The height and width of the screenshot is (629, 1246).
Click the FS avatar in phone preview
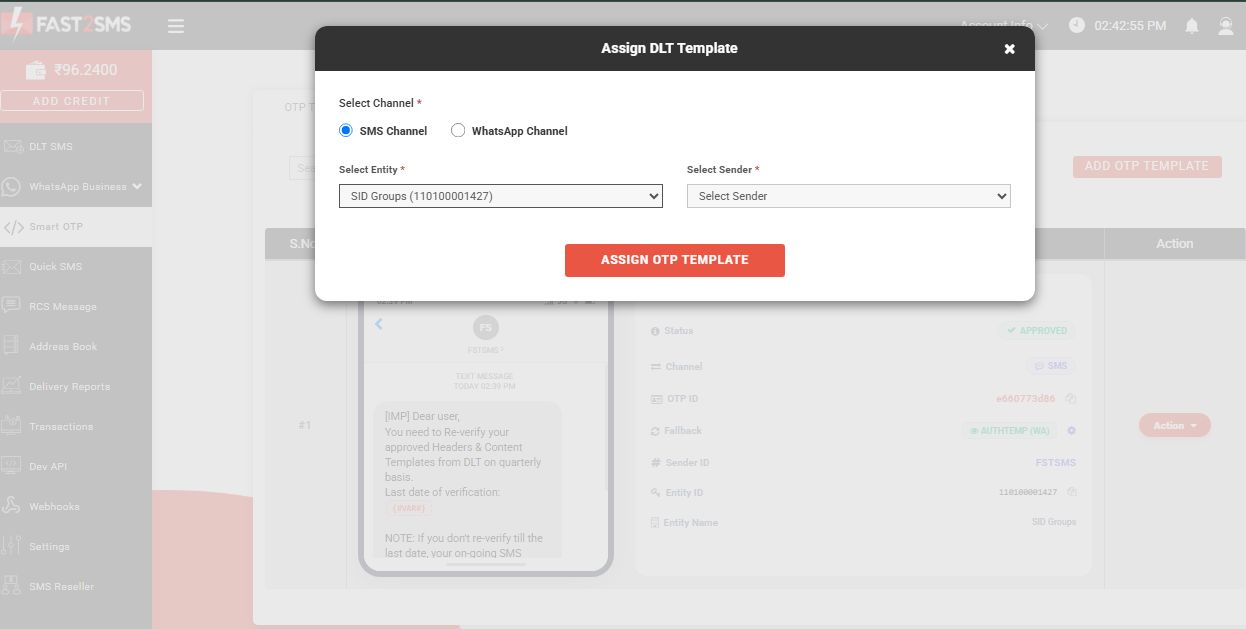pyautogui.click(x=486, y=327)
